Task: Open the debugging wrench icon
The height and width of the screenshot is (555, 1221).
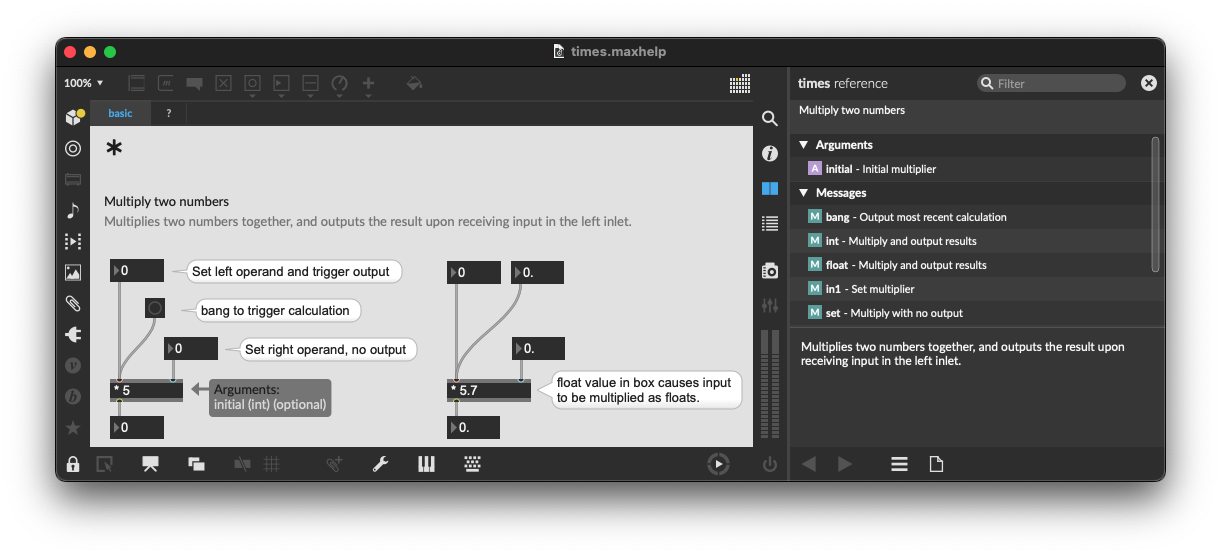Action: 380,464
